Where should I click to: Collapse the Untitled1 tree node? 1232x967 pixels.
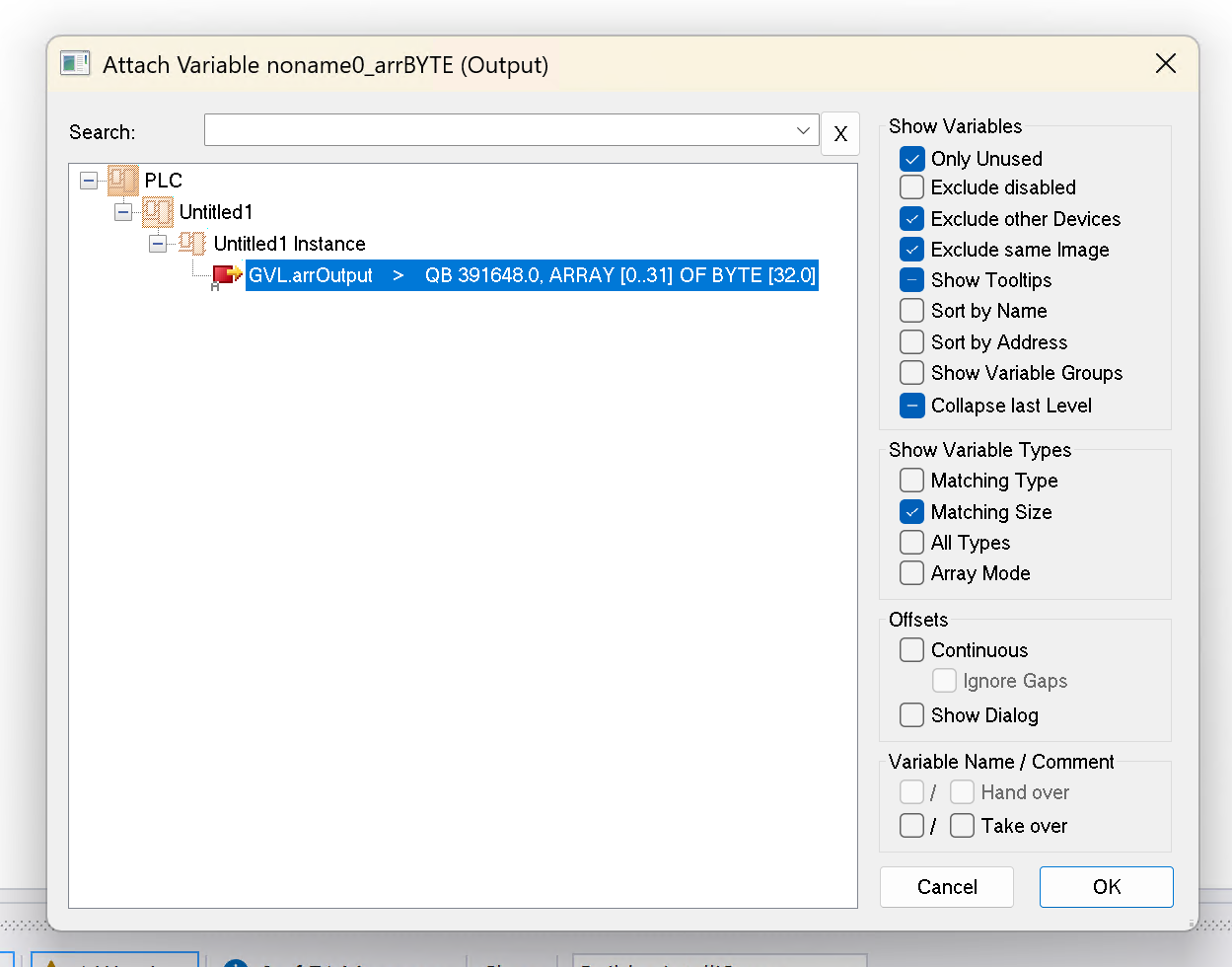click(x=123, y=212)
